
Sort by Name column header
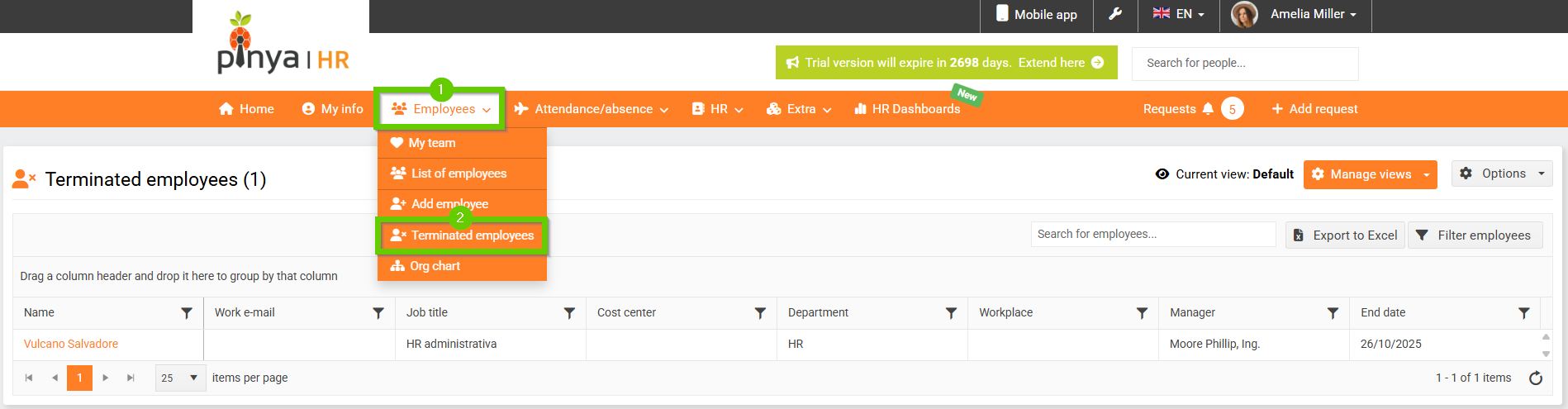[39, 312]
